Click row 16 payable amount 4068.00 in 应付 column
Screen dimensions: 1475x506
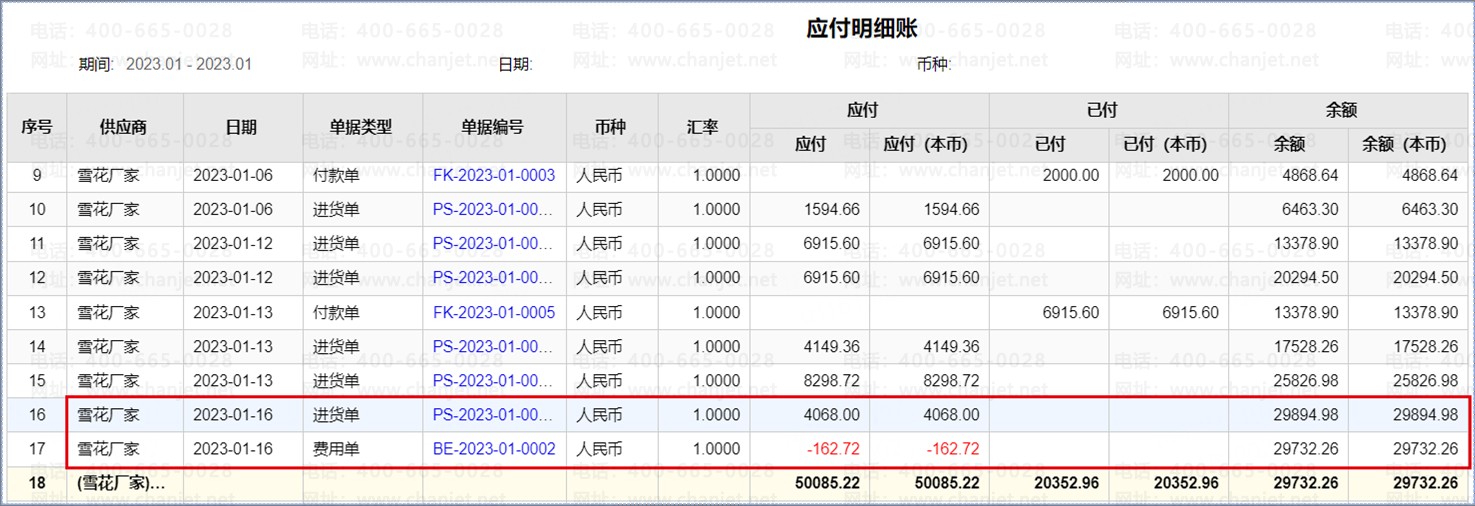click(832, 415)
